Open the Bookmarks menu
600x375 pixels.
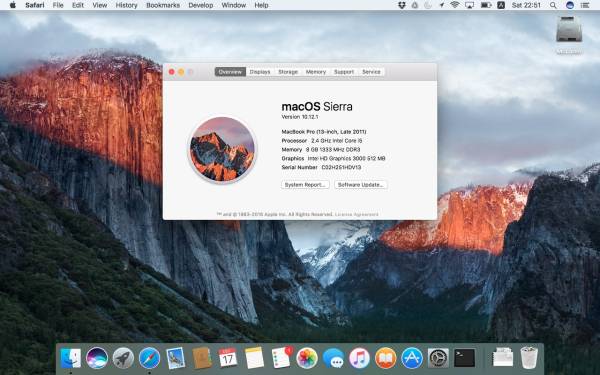pyautogui.click(x=163, y=5)
